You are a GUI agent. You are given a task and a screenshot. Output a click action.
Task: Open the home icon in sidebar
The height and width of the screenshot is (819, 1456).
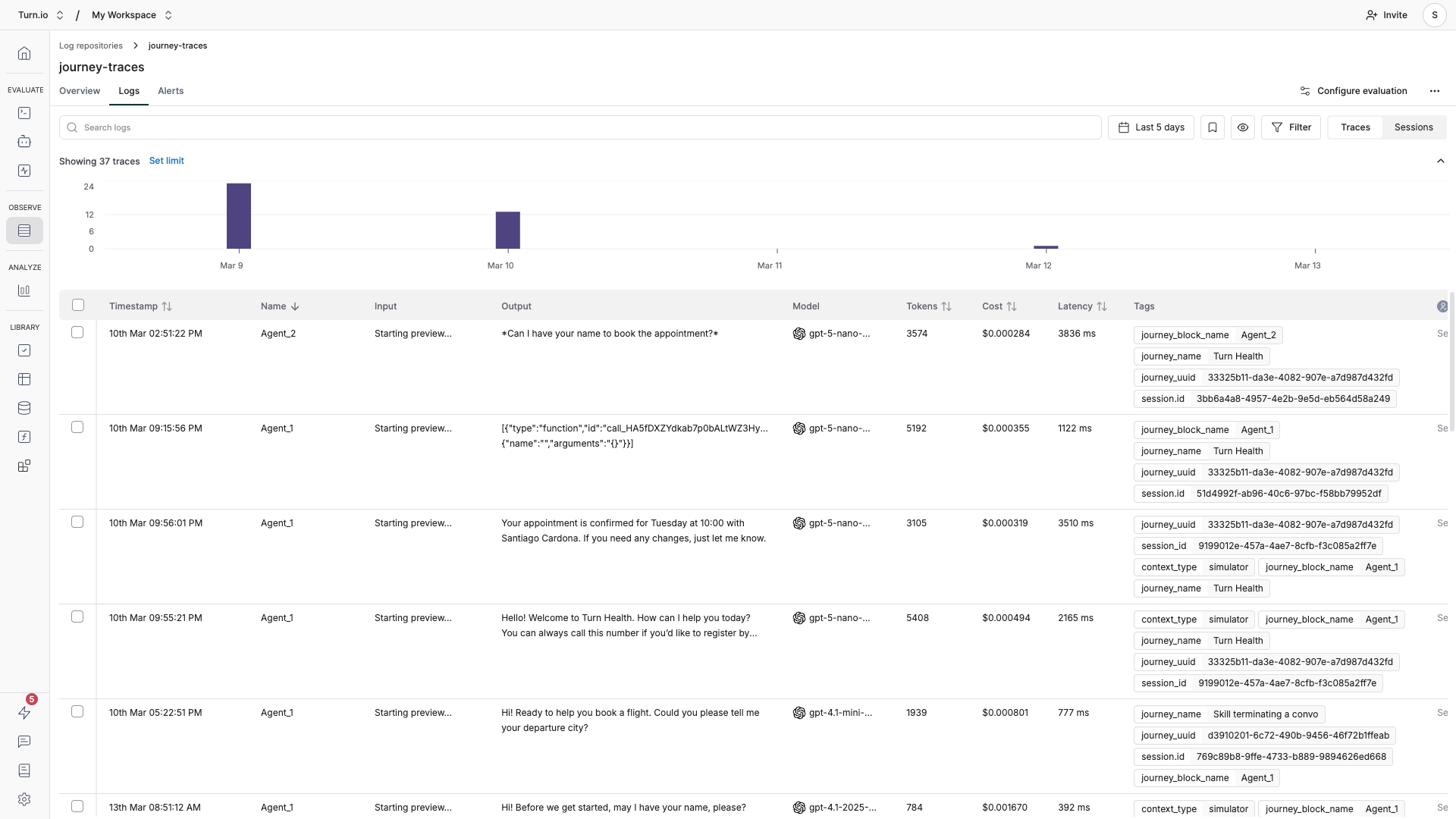pyautogui.click(x=24, y=53)
